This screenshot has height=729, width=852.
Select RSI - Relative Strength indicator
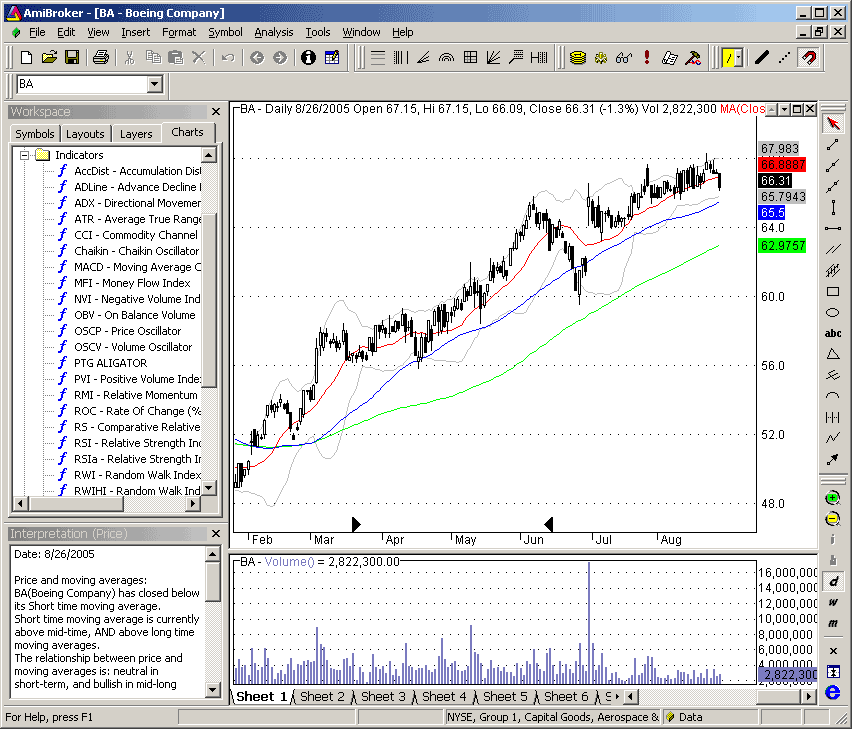[137, 443]
